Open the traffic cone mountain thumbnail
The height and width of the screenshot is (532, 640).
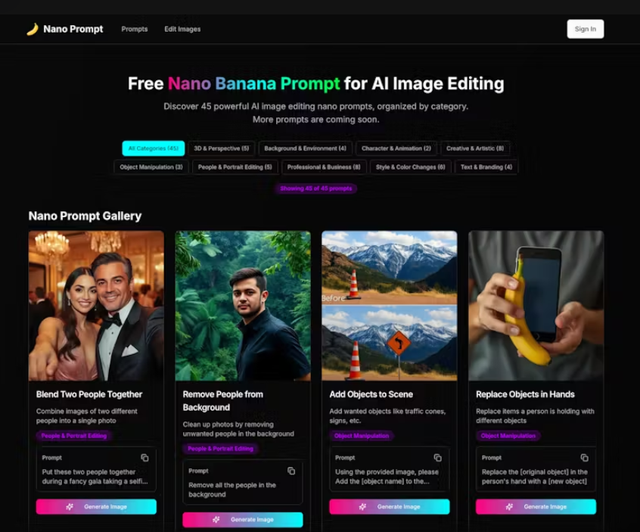tap(389, 306)
